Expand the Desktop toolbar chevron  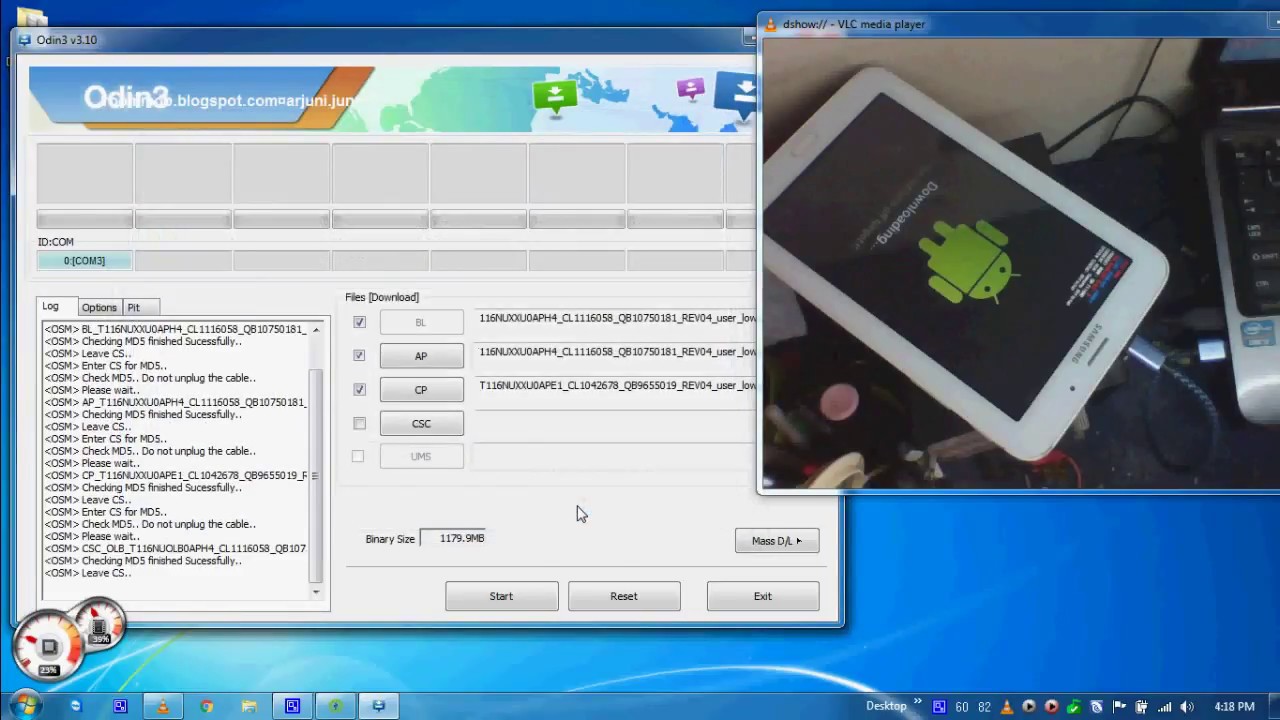[x=918, y=701]
